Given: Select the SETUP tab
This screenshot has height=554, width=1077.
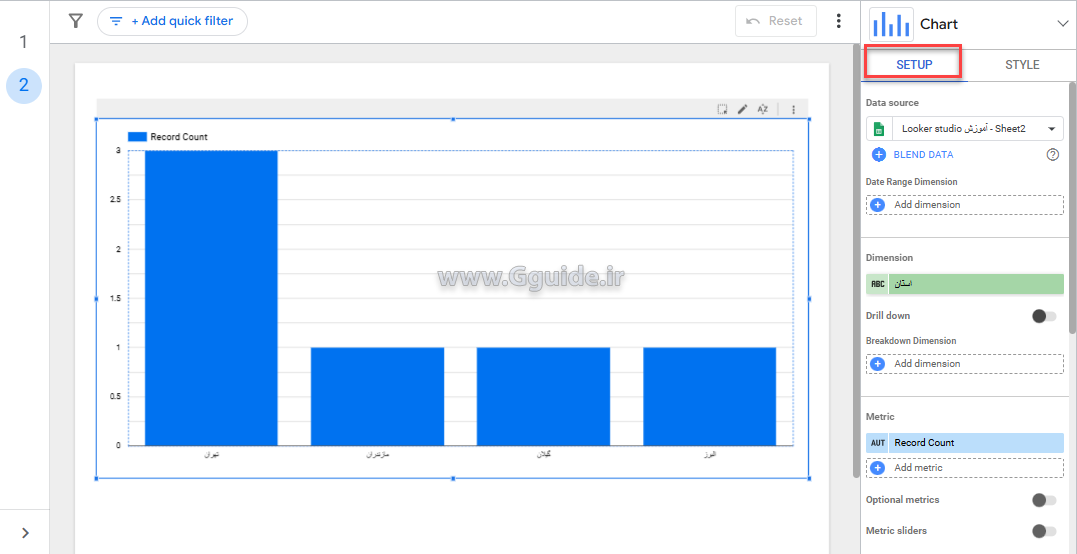Looking at the screenshot, I should [x=914, y=65].
